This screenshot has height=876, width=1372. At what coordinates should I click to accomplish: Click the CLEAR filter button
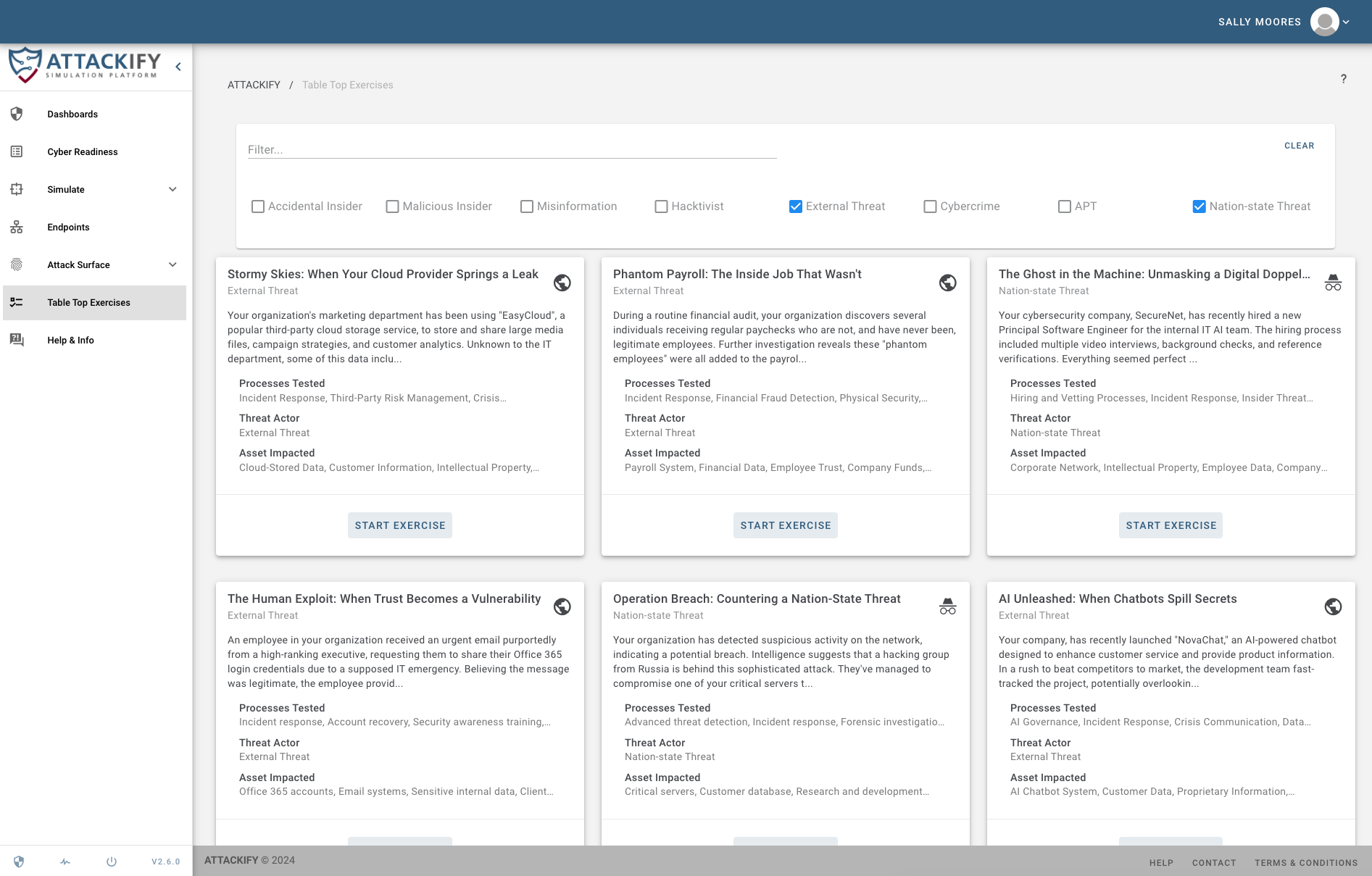(x=1299, y=146)
